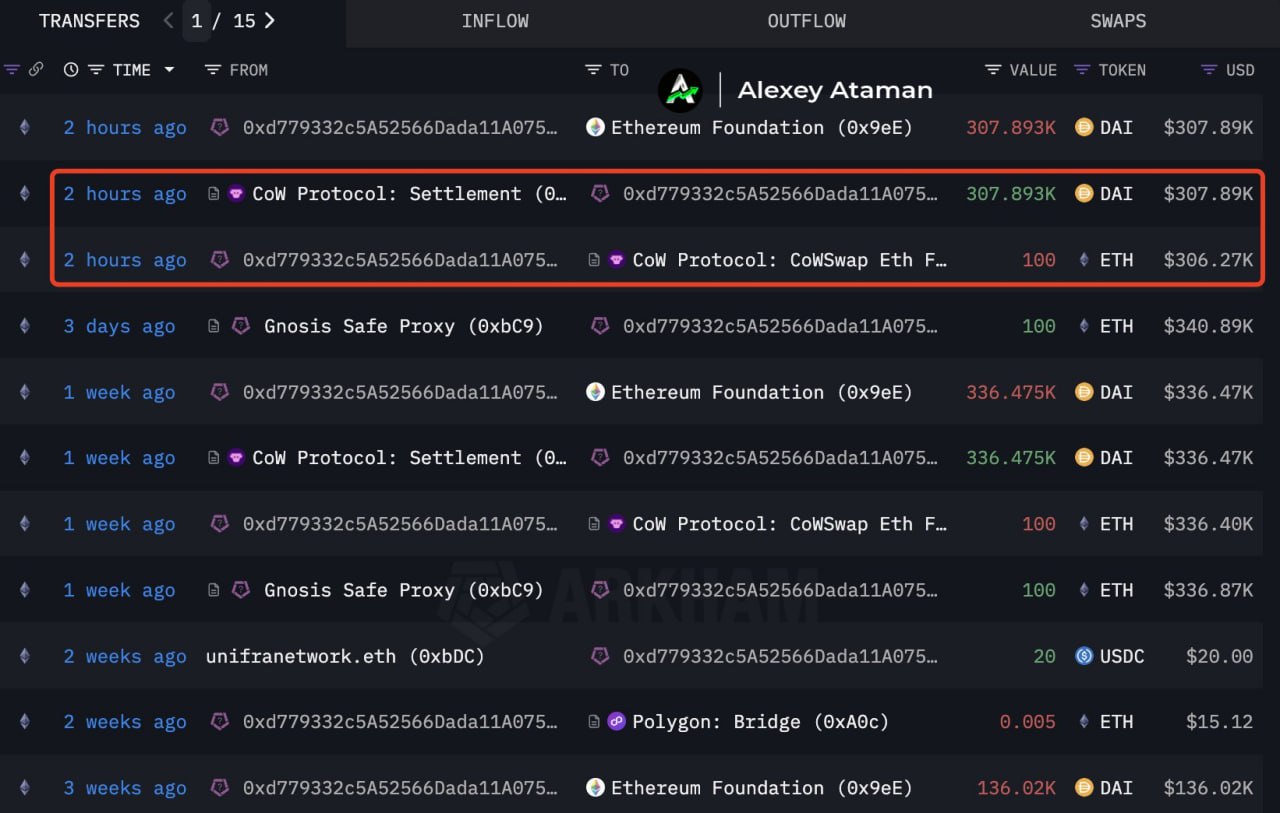Click the Ethereum chain icon in the $15.12 row
1280x813 pixels.
[x=25, y=722]
